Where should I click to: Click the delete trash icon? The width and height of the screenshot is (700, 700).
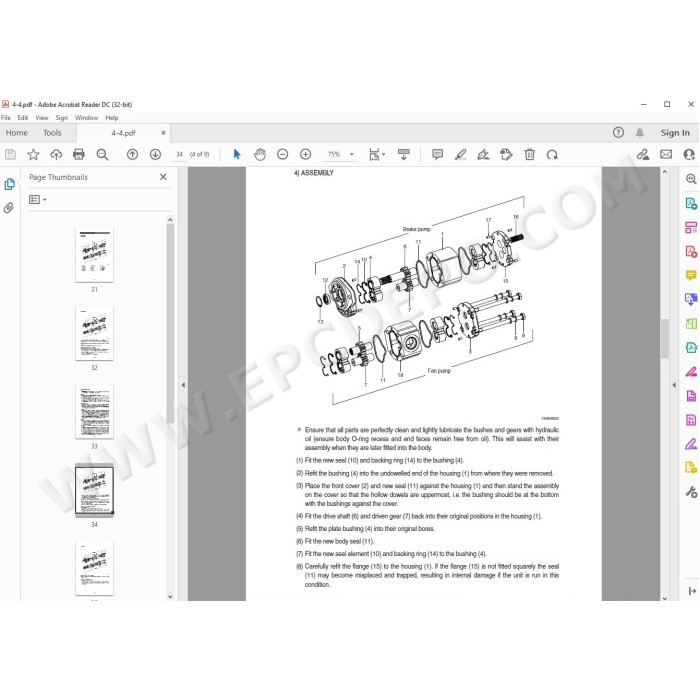529,154
